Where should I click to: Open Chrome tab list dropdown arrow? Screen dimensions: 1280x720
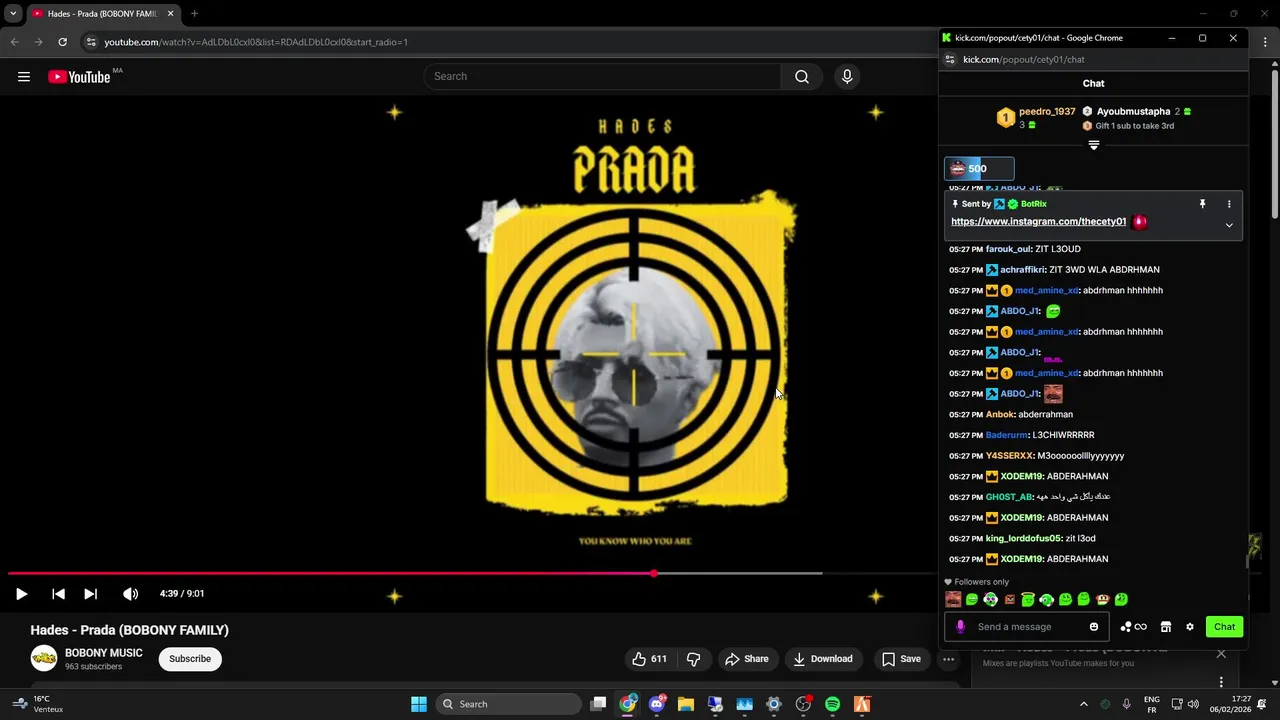(x=13, y=14)
